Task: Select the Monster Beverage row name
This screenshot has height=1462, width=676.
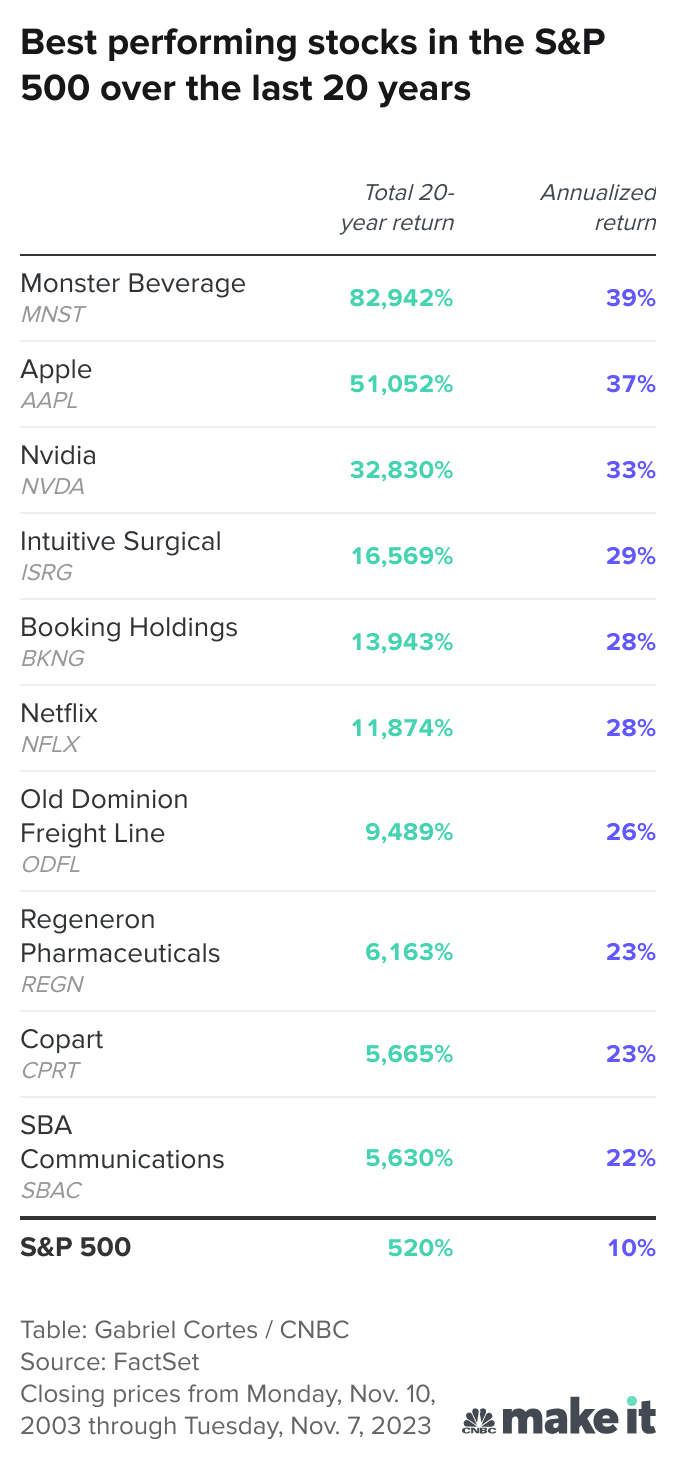Action: (133, 283)
